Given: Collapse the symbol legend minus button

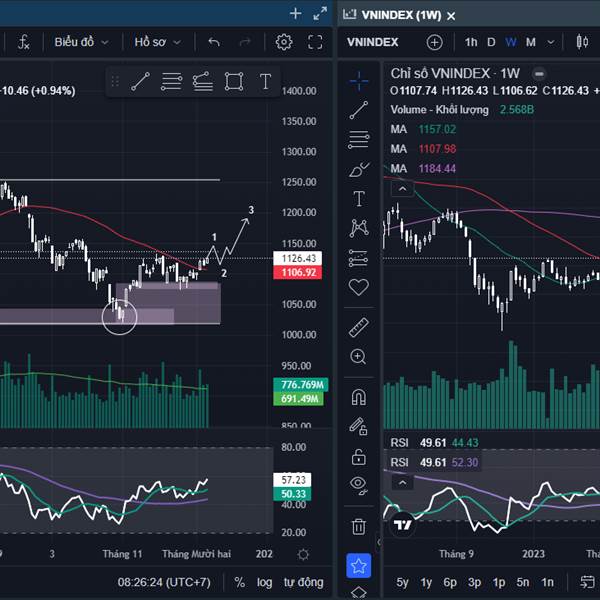Looking at the screenshot, I should [539, 73].
